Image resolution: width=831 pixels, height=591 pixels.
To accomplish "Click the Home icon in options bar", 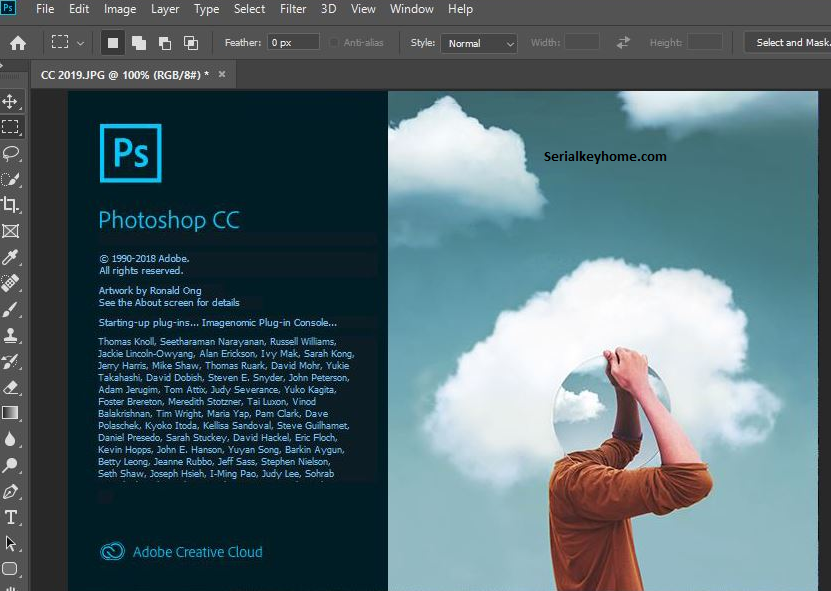I will coord(18,43).
